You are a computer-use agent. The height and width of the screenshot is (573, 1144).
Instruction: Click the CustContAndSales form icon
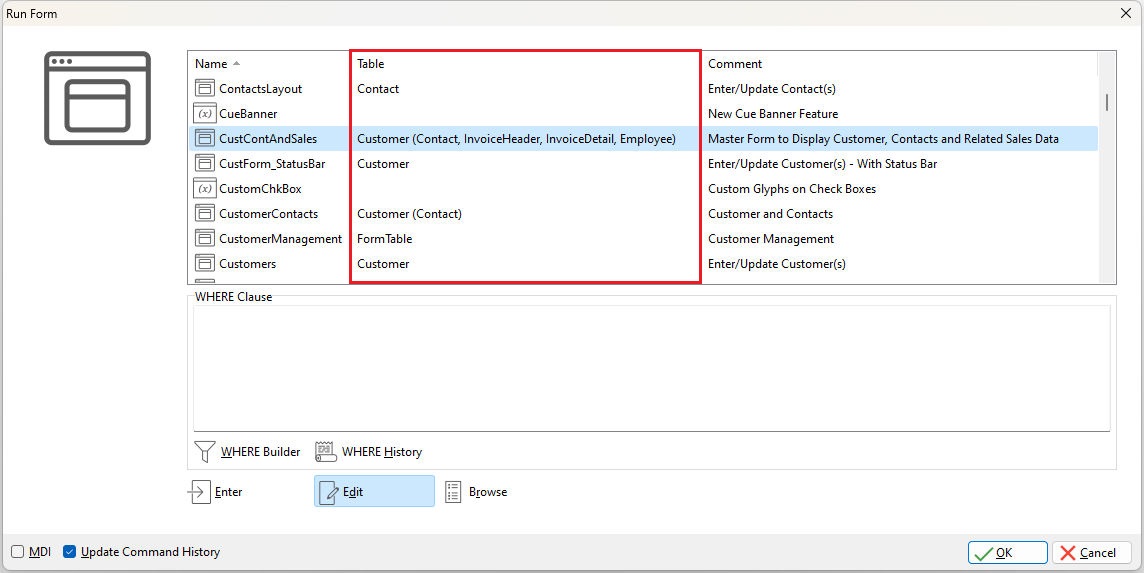click(x=205, y=139)
